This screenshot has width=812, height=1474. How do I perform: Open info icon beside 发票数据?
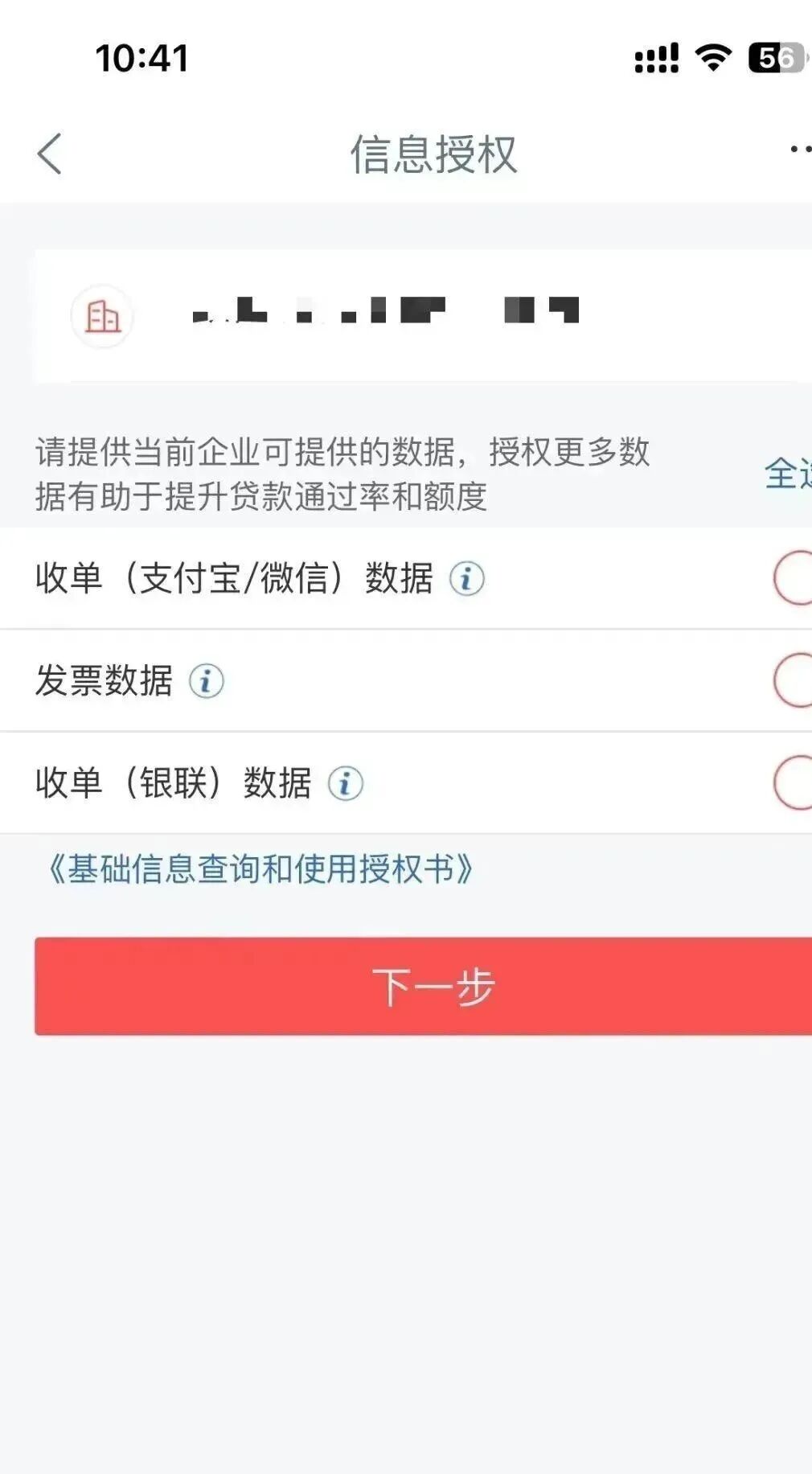point(207,681)
